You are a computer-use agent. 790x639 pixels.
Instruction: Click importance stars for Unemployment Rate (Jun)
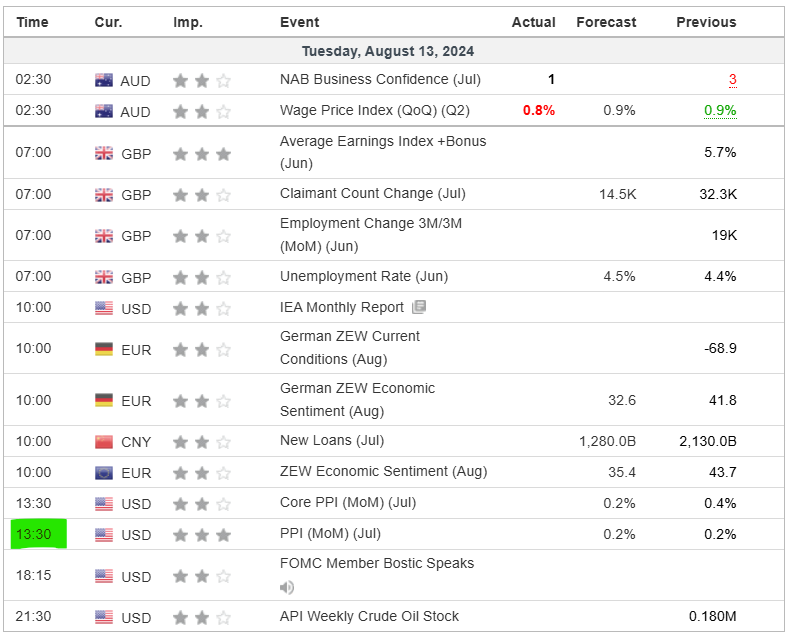click(x=202, y=277)
